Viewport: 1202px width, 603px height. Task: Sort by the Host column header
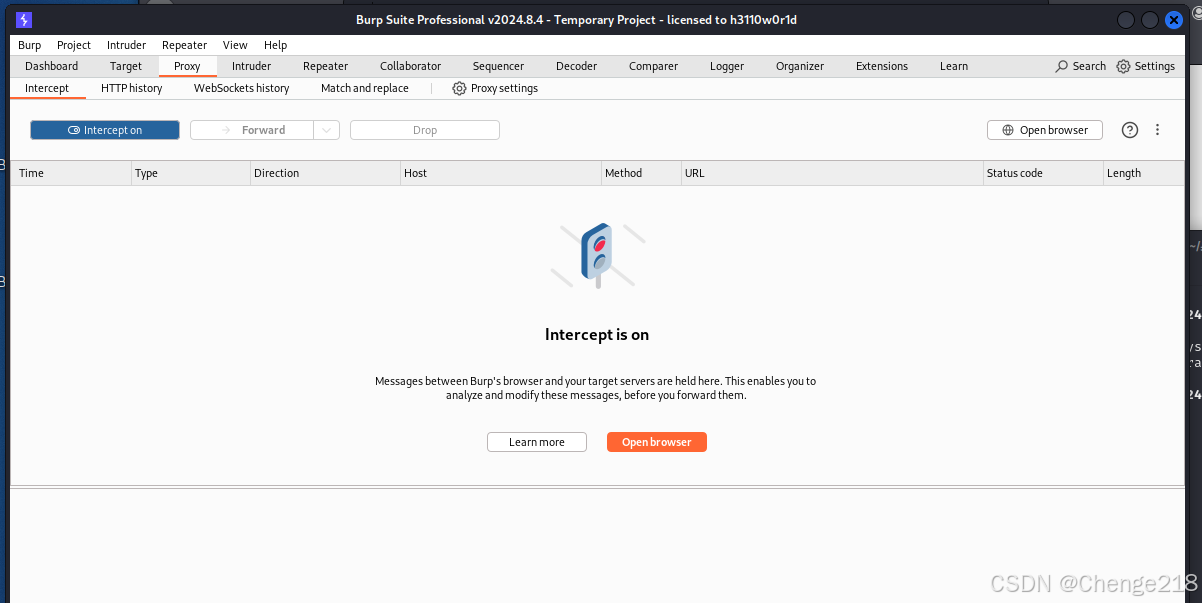(501, 173)
